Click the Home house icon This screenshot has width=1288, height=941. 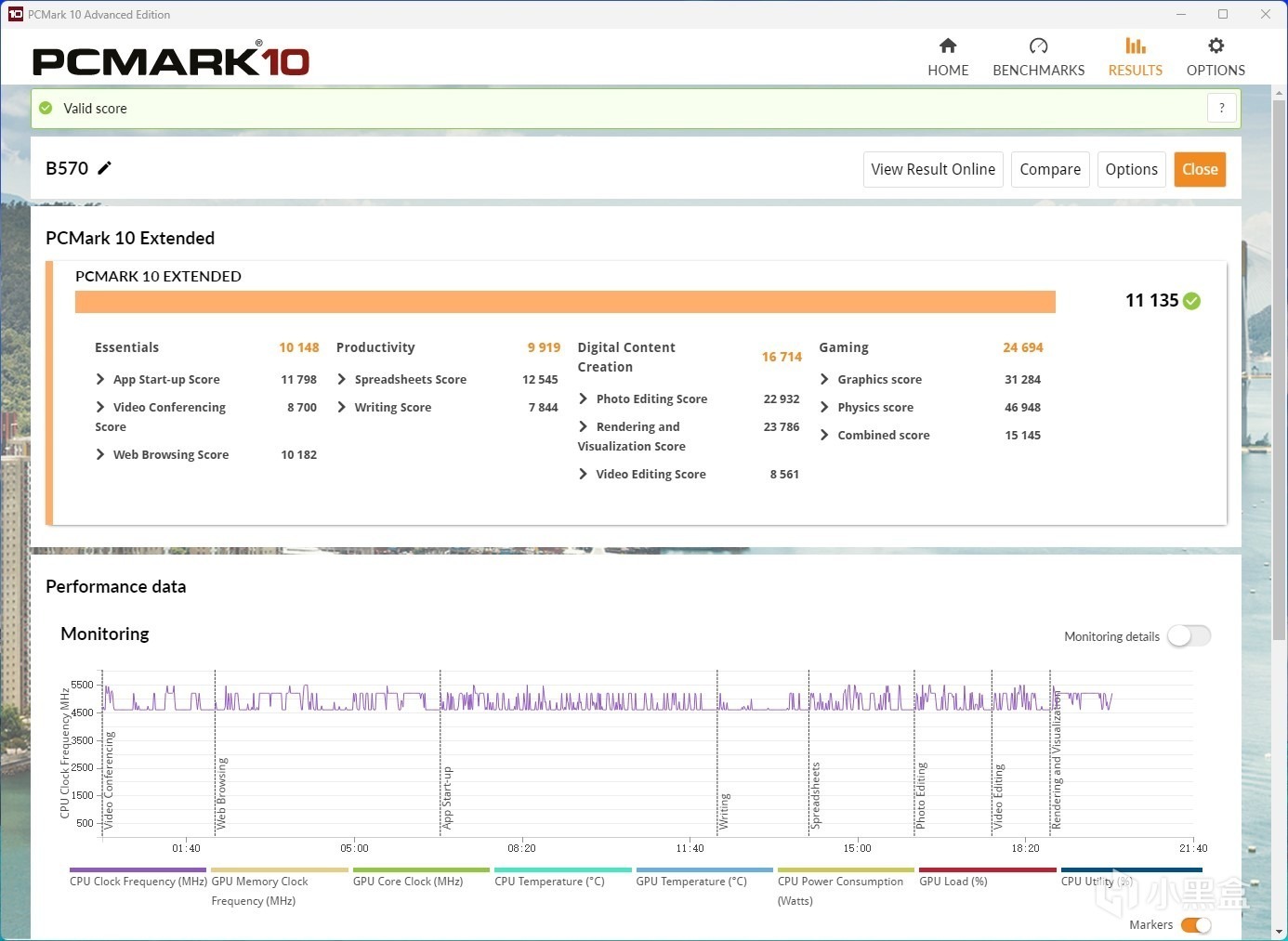pyautogui.click(x=948, y=46)
